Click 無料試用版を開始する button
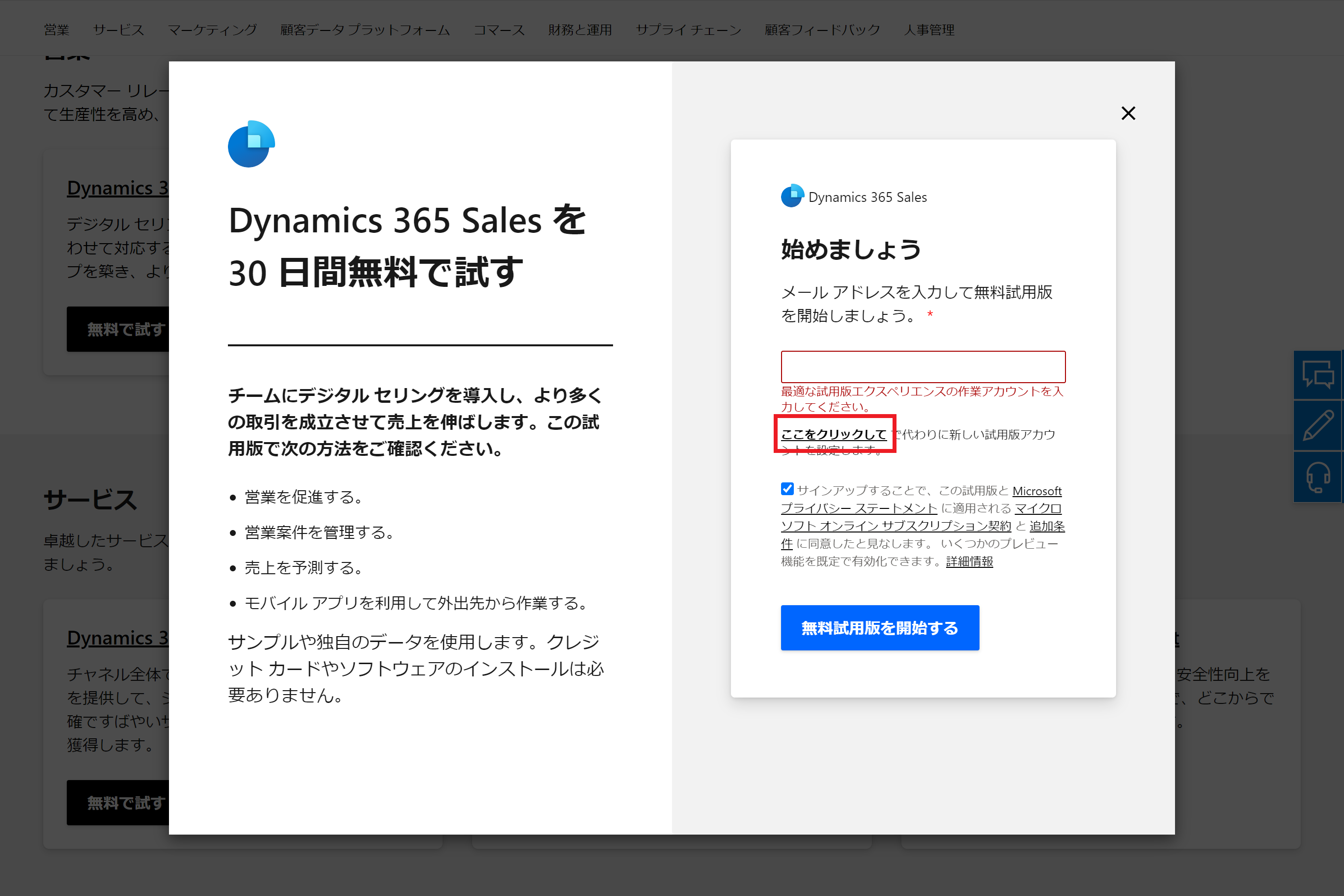This screenshot has height=896, width=1344. (879, 627)
